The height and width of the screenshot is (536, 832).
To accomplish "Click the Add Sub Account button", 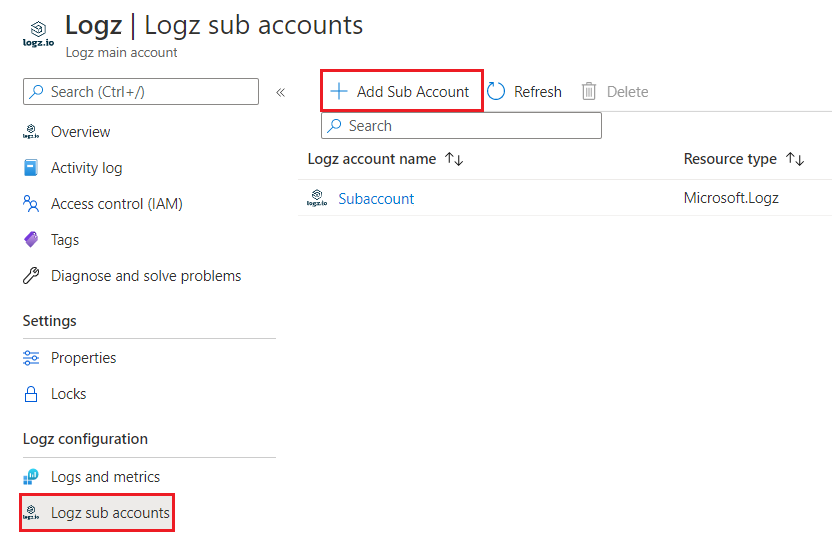I will coord(402,91).
